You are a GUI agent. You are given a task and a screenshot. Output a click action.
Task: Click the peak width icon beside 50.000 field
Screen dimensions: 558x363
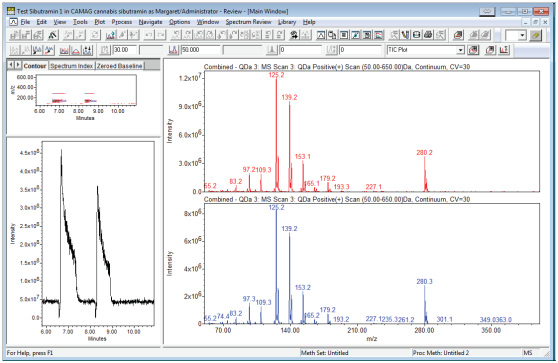point(173,50)
